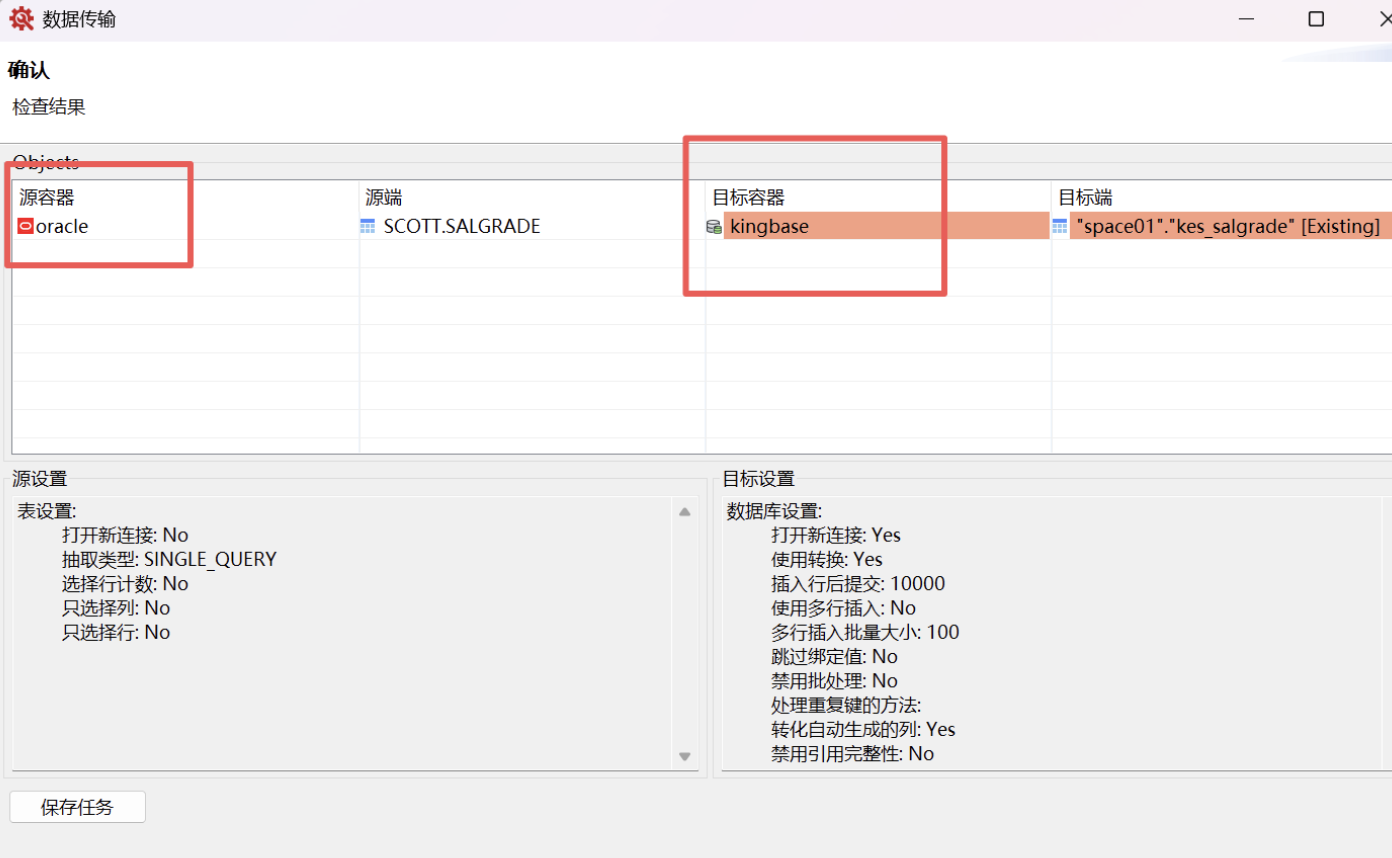Screen dimensions: 1392x858
Task: Click the red Oracle icon in source container
Action: [x=26, y=226]
